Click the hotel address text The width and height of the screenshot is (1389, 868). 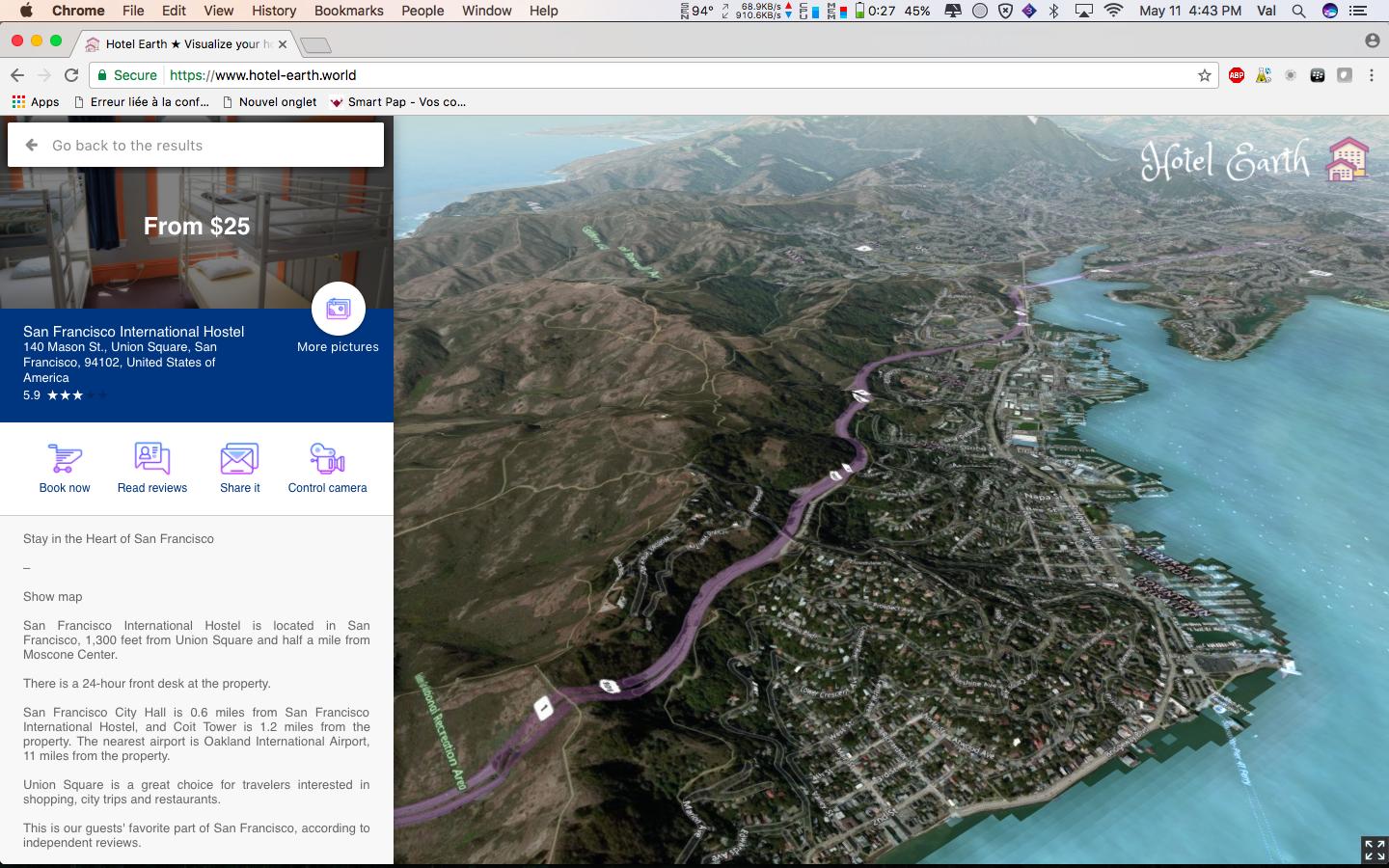tap(121, 362)
